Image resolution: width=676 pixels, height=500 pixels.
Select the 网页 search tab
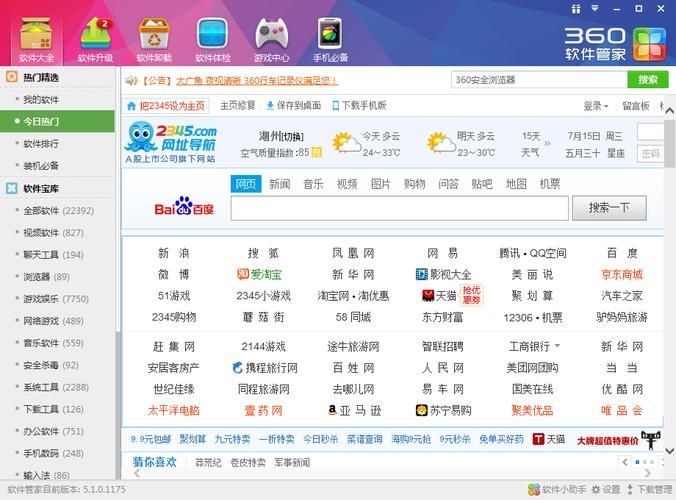click(246, 184)
